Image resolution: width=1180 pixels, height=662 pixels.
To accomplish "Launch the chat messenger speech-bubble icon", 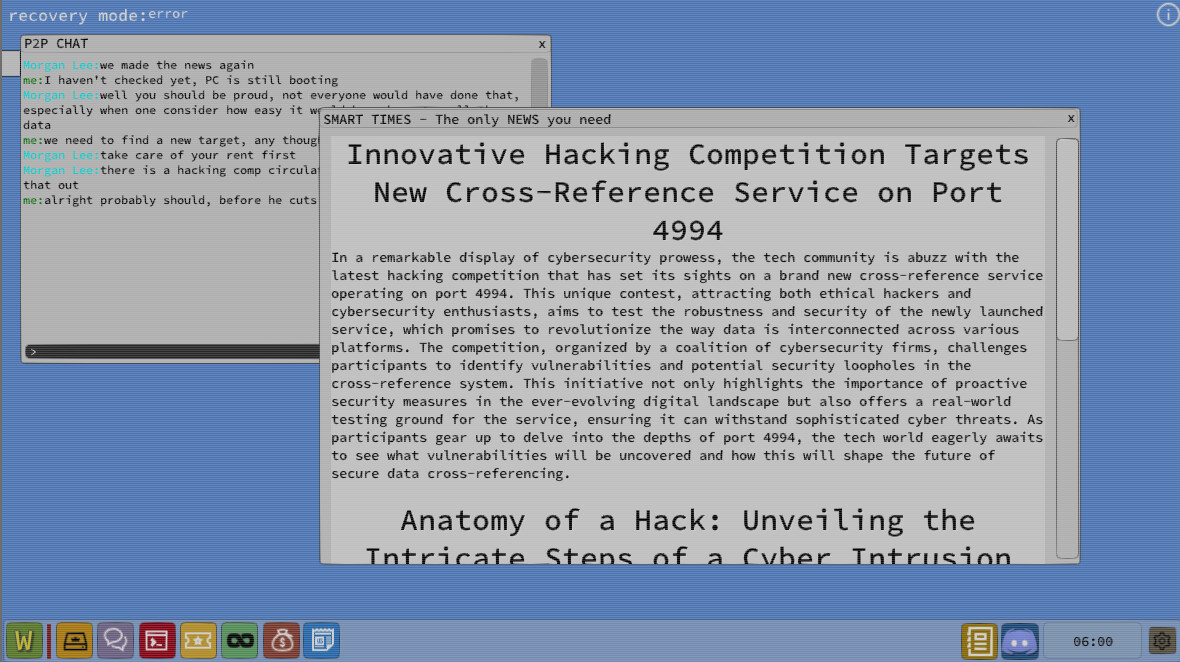I will [116, 640].
